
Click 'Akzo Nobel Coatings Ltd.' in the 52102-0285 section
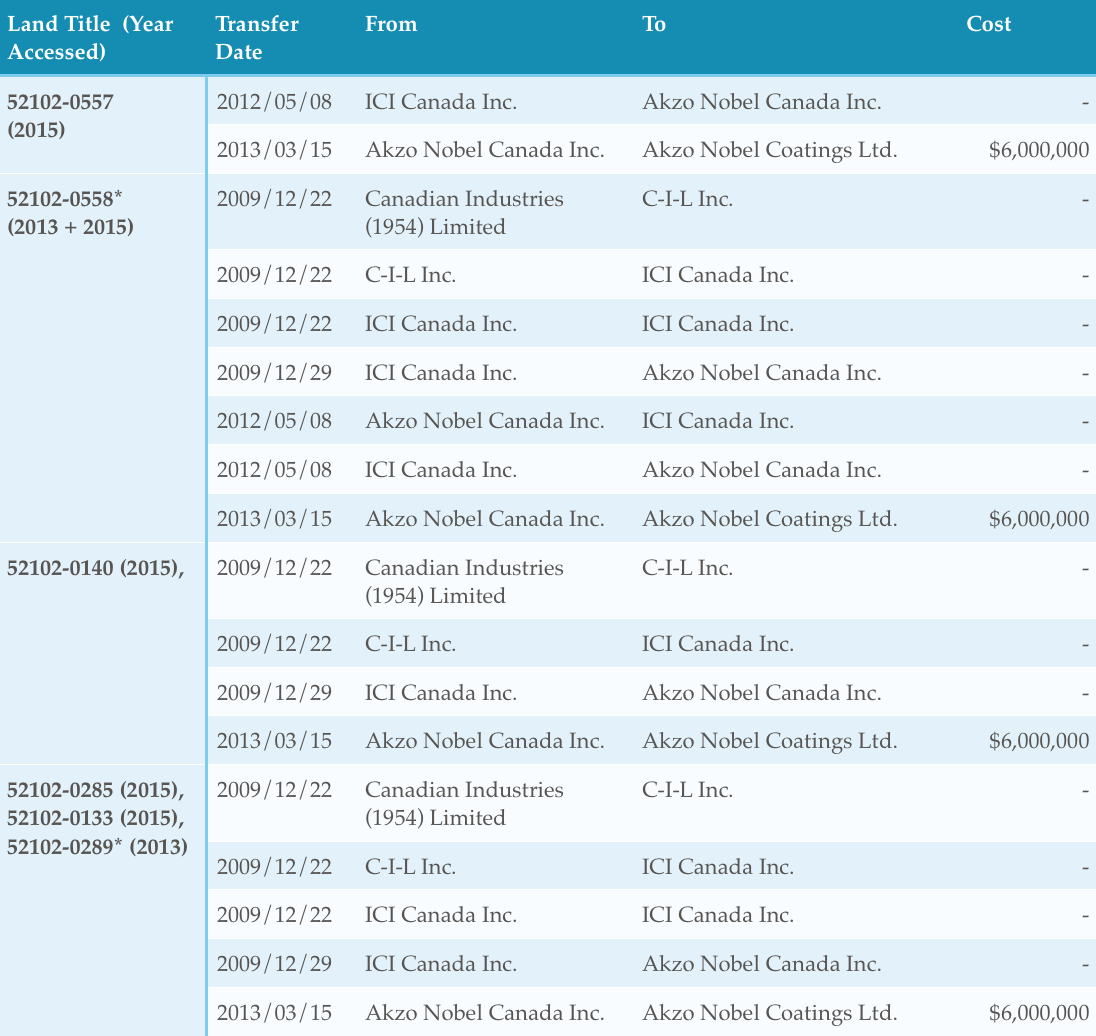pos(770,1014)
